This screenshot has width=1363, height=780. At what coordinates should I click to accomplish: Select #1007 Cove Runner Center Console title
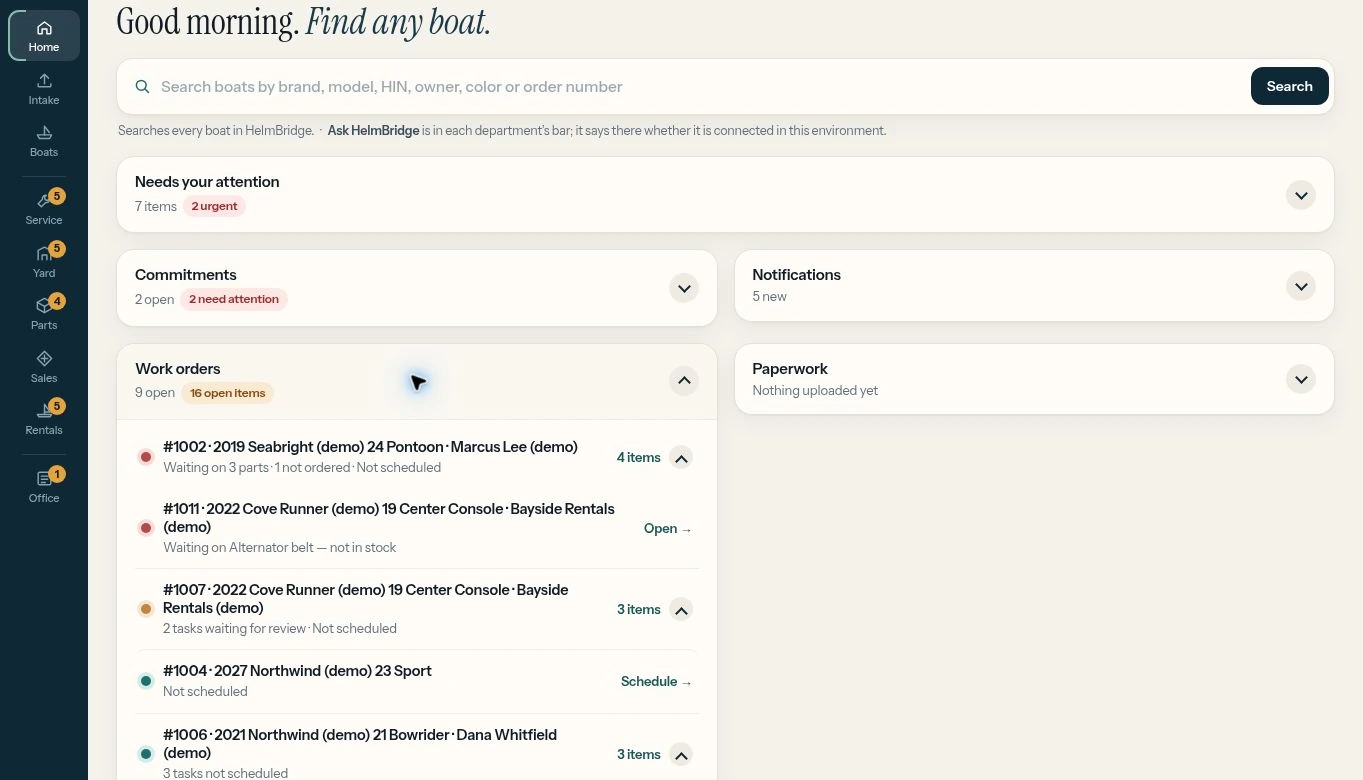(365, 599)
